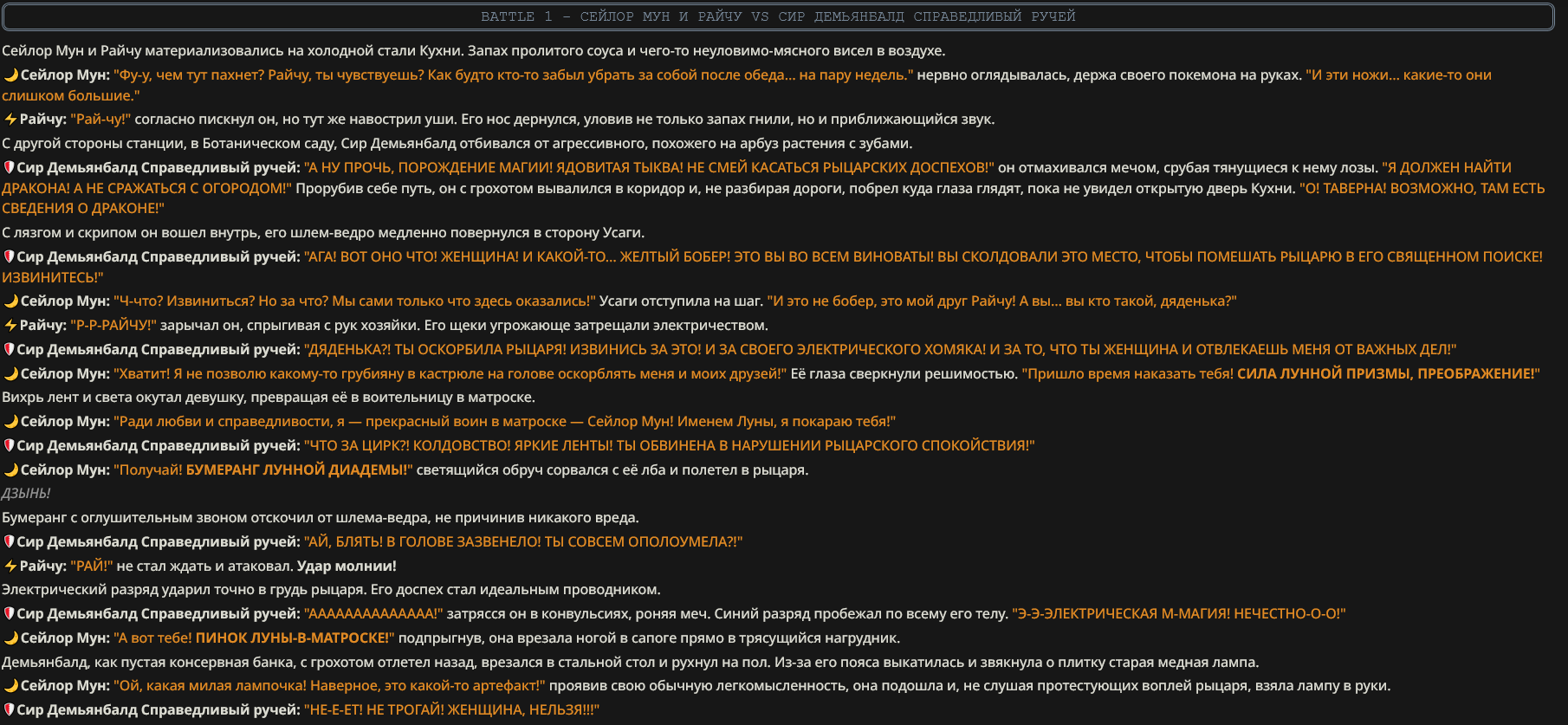This screenshot has height=725, width=1568.
Task: Click the shield icon on the "АГА! ВОТ ОНО ЧТО!" line
Action: (9, 256)
